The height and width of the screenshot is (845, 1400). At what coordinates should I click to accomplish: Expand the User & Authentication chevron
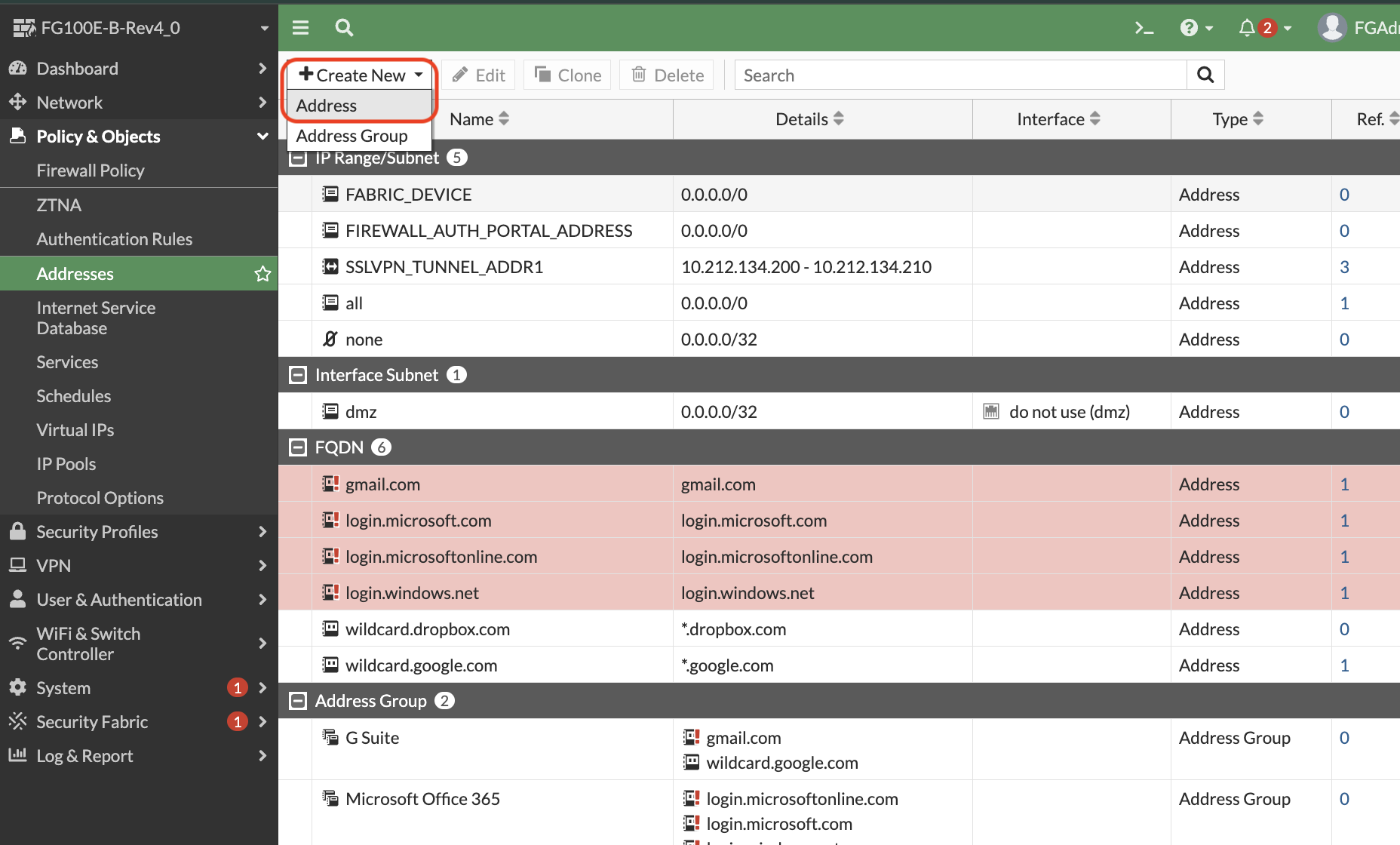pos(262,599)
